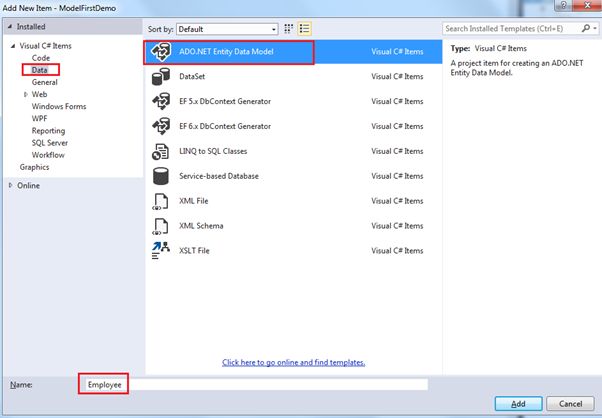Select the Code category
The height and width of the screenshot is (418, 602).
[41, 58]
